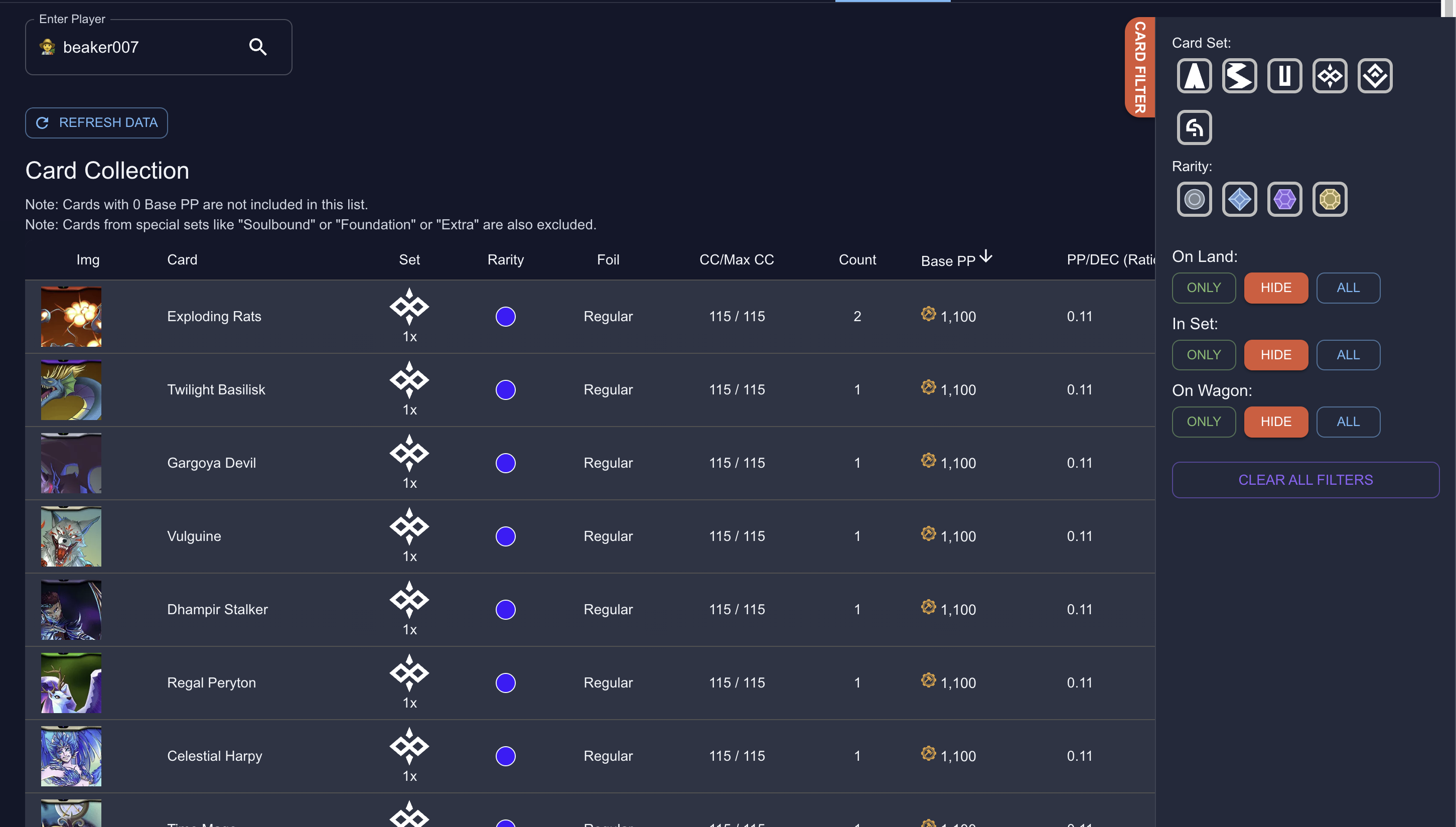The height and width of the screenshot is (827, 1456).
Task: Toggle the sixth card set icon
Action: tap(1194, 127)
